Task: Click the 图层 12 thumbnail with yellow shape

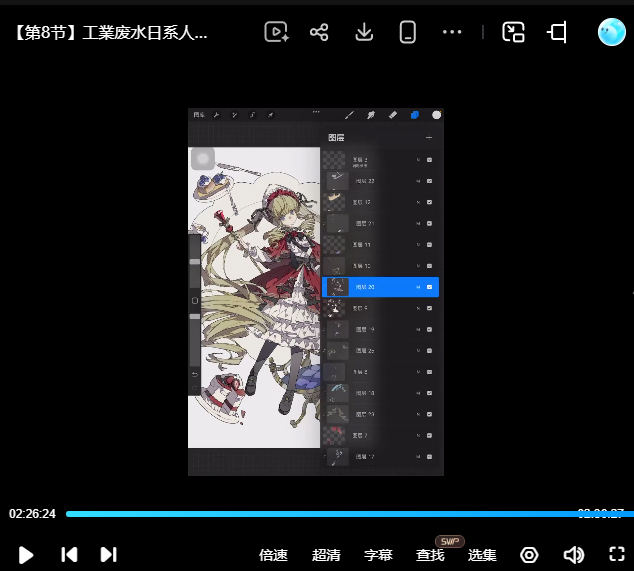Action: point(335,202)
